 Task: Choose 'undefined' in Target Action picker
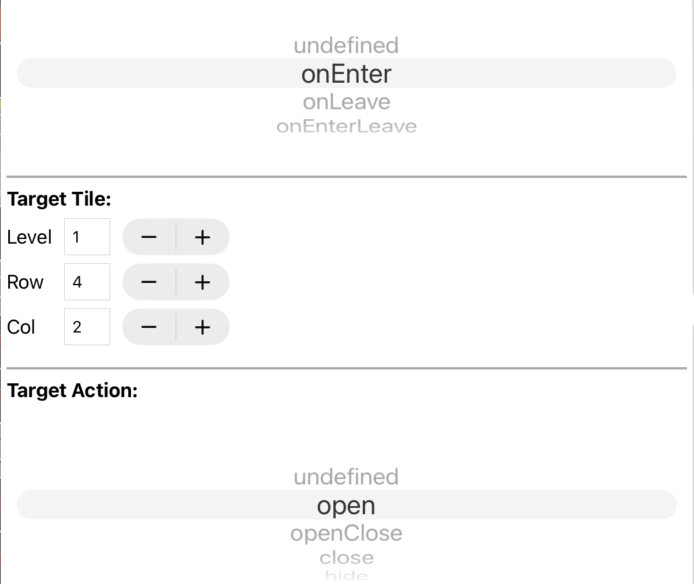pos(346,477)
